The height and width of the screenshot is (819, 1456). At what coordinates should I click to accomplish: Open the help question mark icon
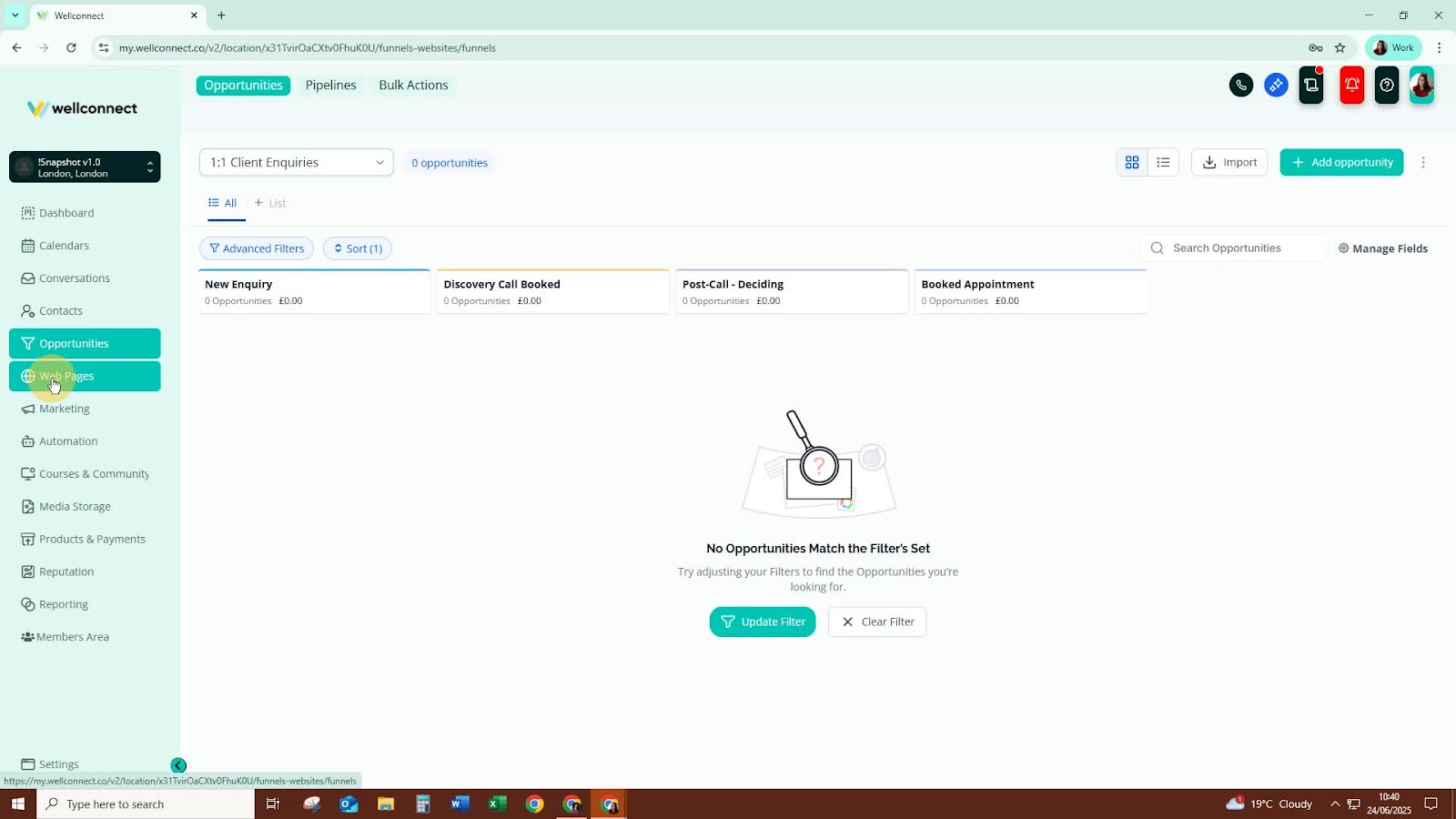1387,86
